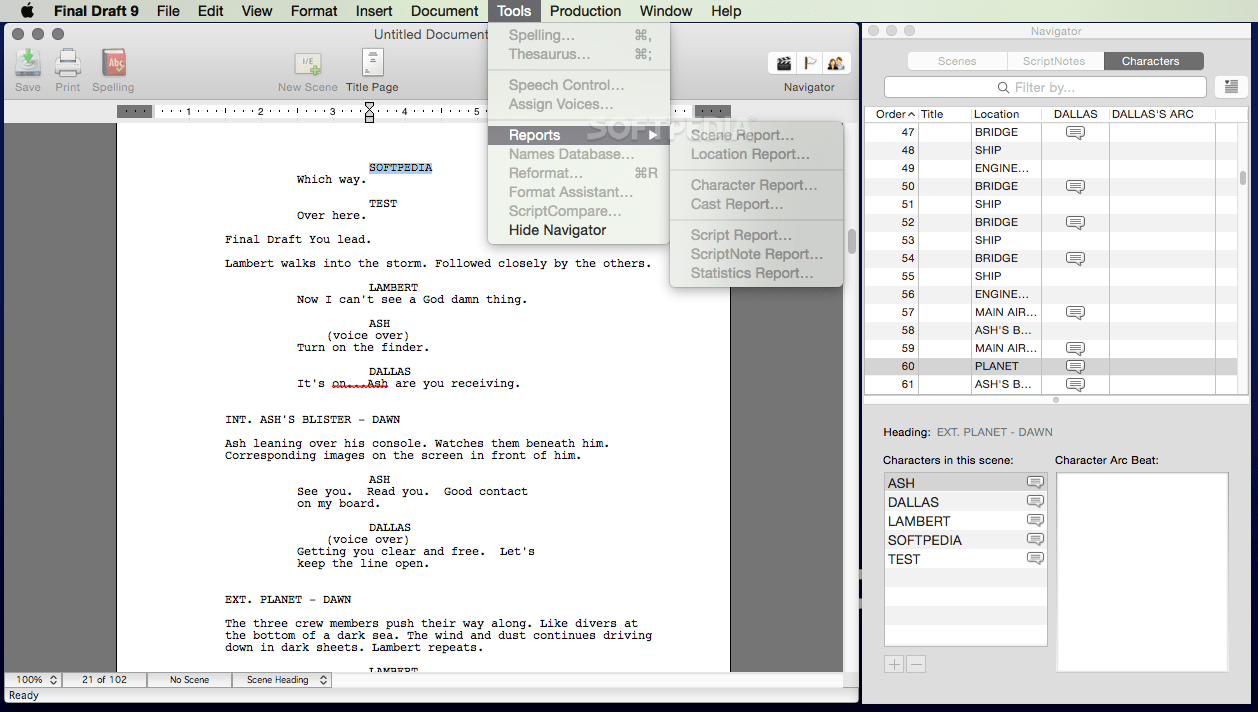1258x712 pixels.
Task: Click the speech icon next to LAMBERT
Action: pos(1035,521)
